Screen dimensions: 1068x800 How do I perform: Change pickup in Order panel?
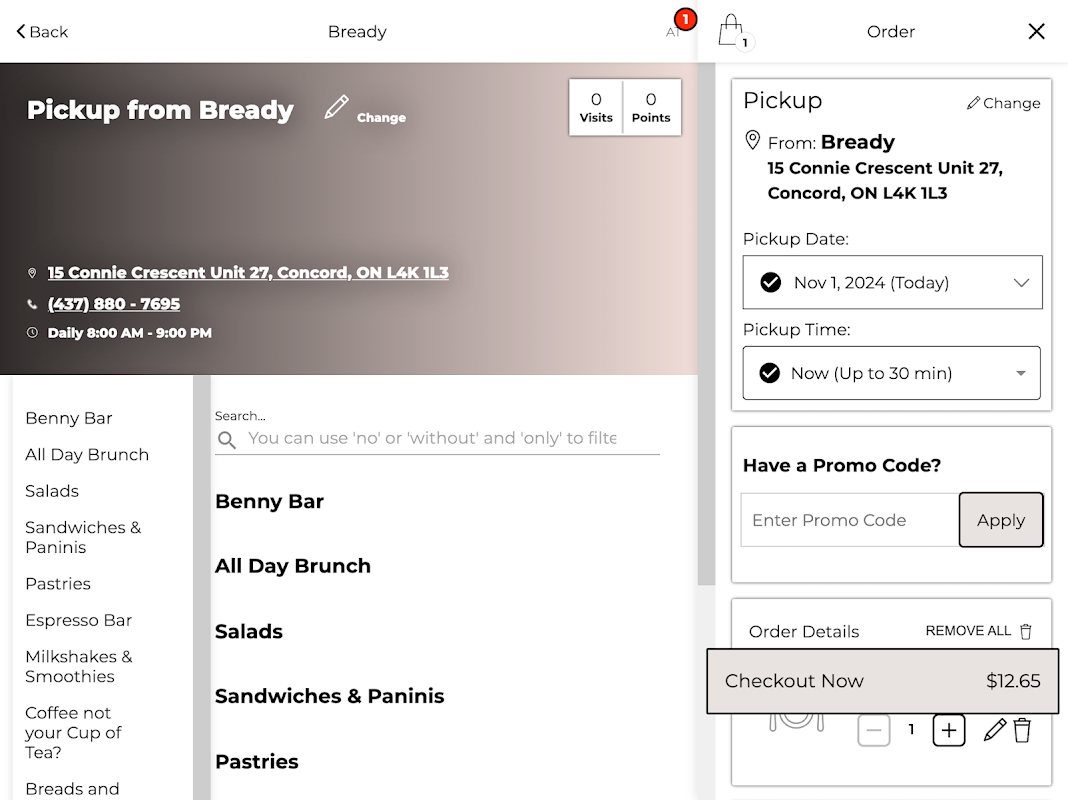click(x=1003, y=103)
